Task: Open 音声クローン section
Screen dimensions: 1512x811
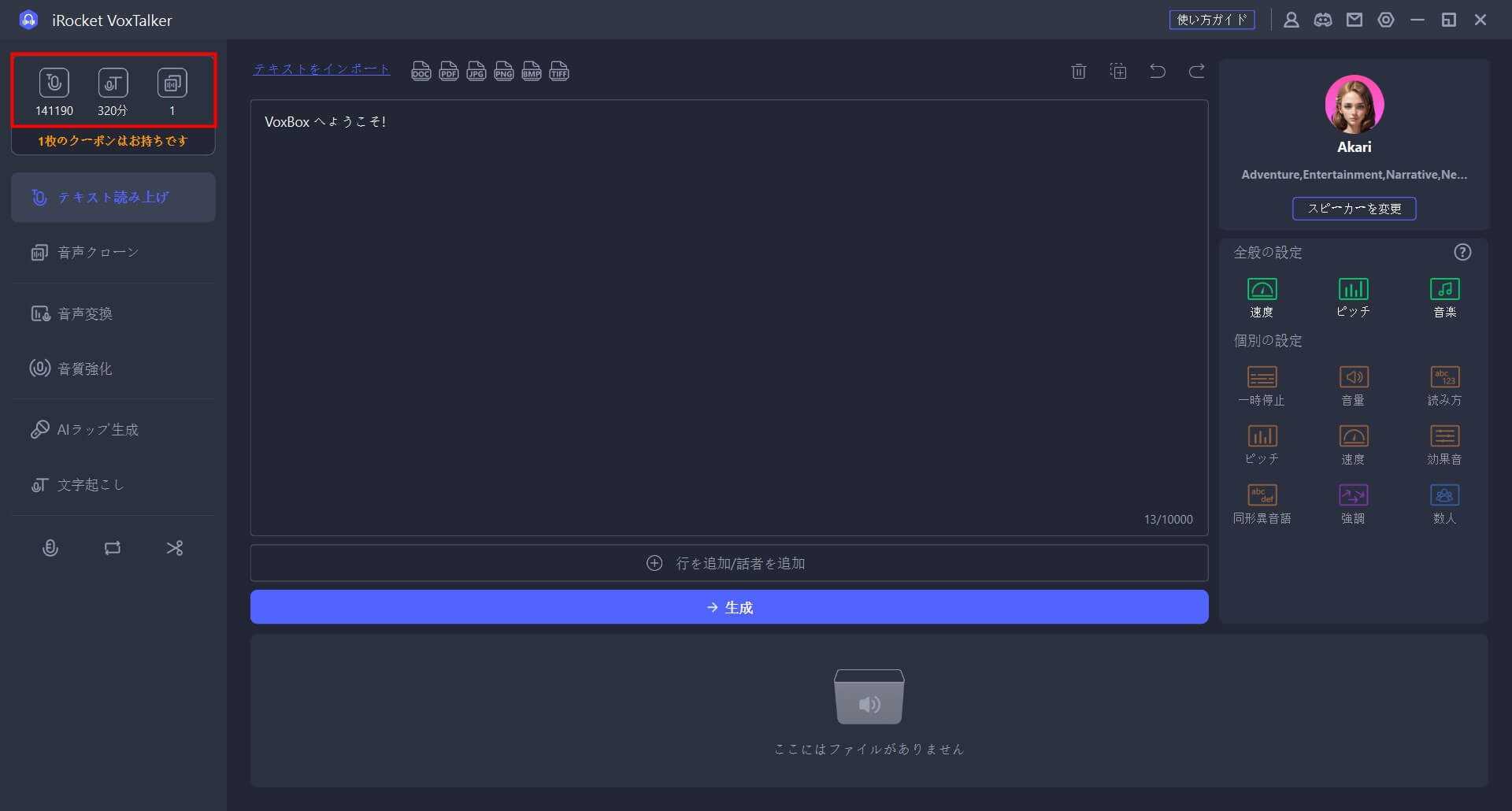Action: click(x=113, y=252)
